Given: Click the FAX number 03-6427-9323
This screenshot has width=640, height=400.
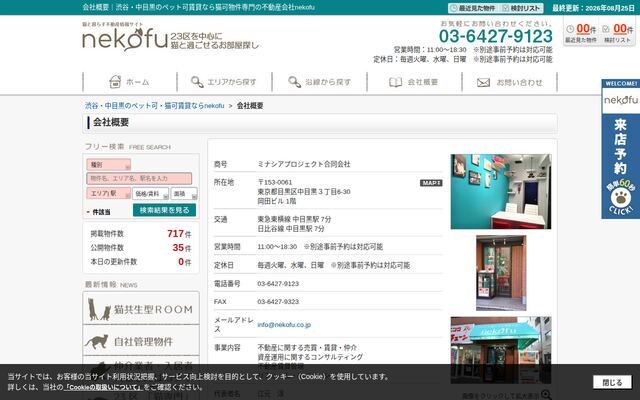Looking at the screenshot, I should pos(278,302).
